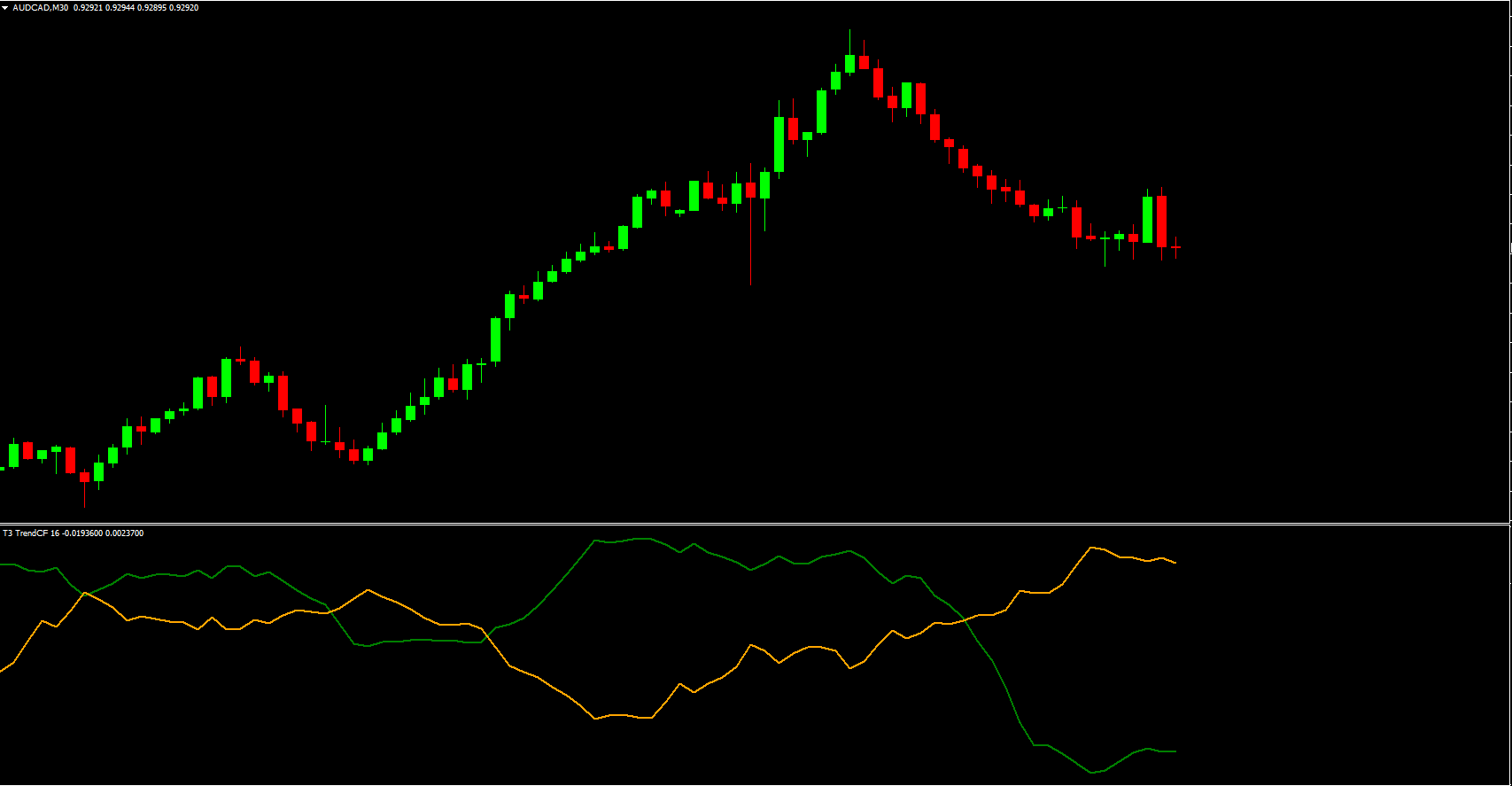Click the tall green candle before the final red candle
Image resolution: width=1512 pixels, height=786 pixels.
[x=1147, y=220]
